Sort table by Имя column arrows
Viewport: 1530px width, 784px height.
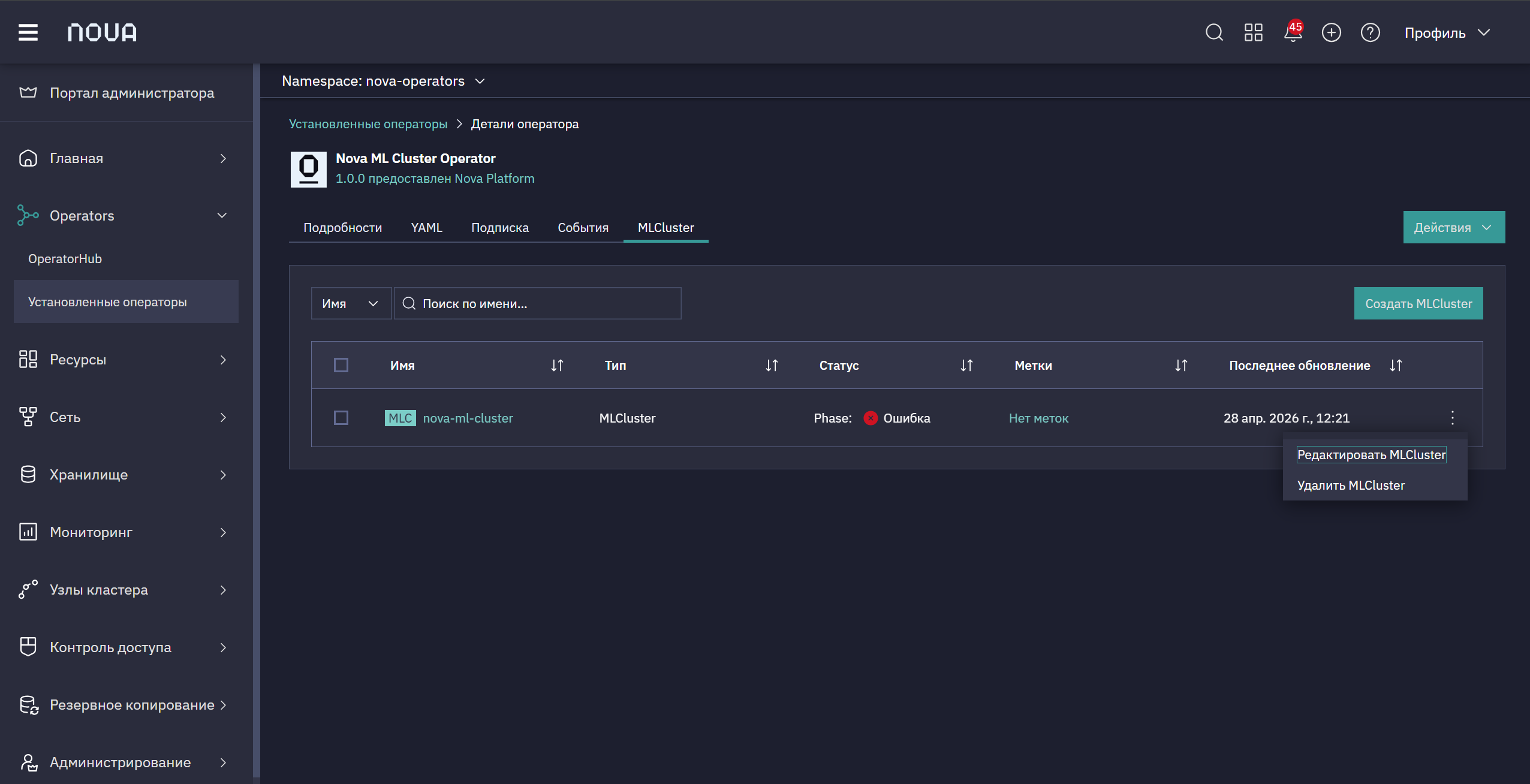(x=557, y=366)
